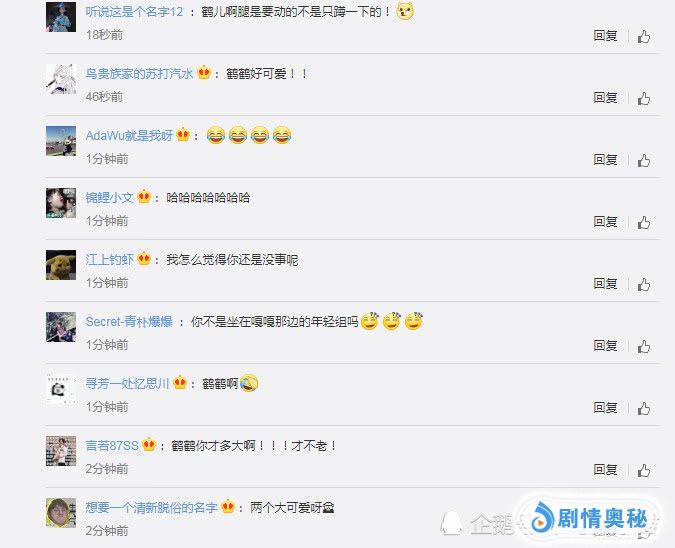
Task: Like the 鹤鹤好可爱 comment
Action: tap(644, 99)
